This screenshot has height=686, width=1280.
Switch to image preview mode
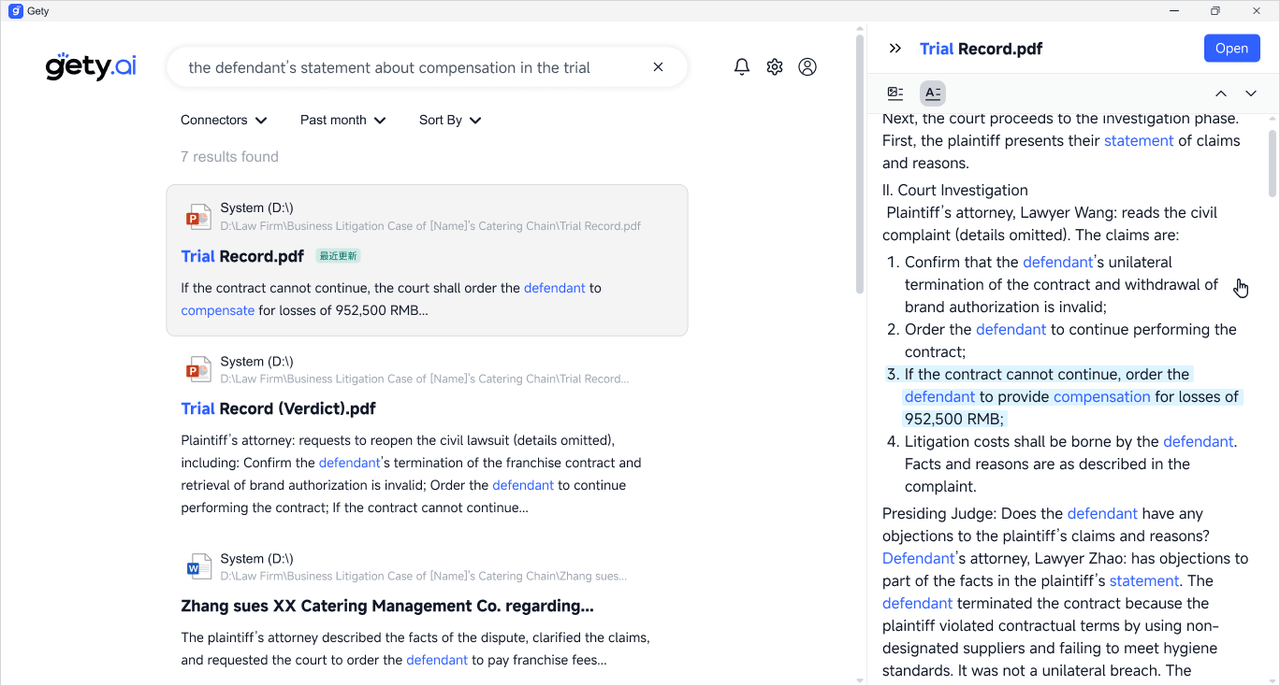(x=896, y=93)
